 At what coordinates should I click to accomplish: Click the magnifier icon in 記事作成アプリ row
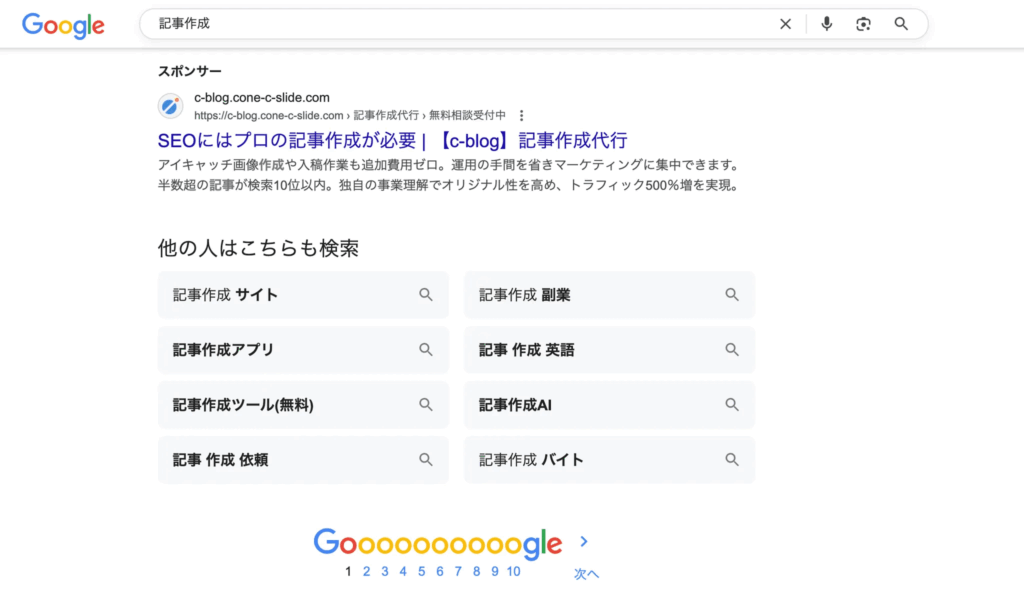click(x=426, y=350)
